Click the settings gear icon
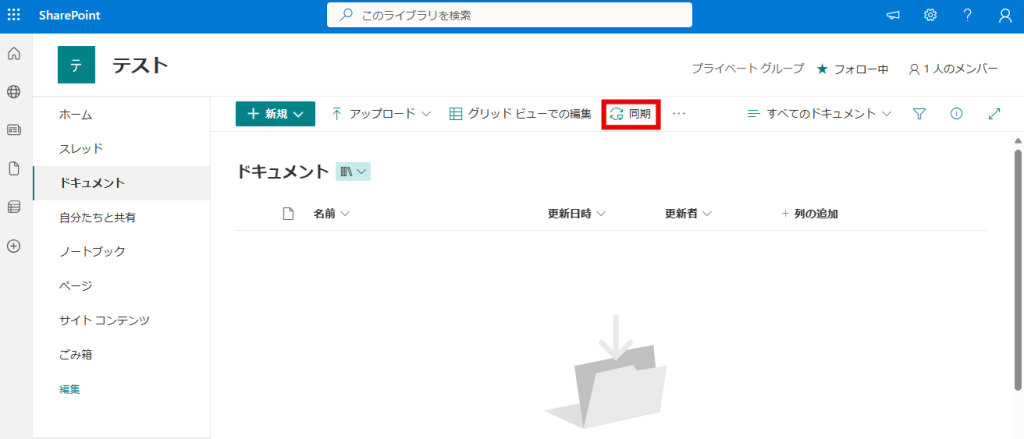The height and width of the screenshot is (439, 1024). [x=930, y=16]
